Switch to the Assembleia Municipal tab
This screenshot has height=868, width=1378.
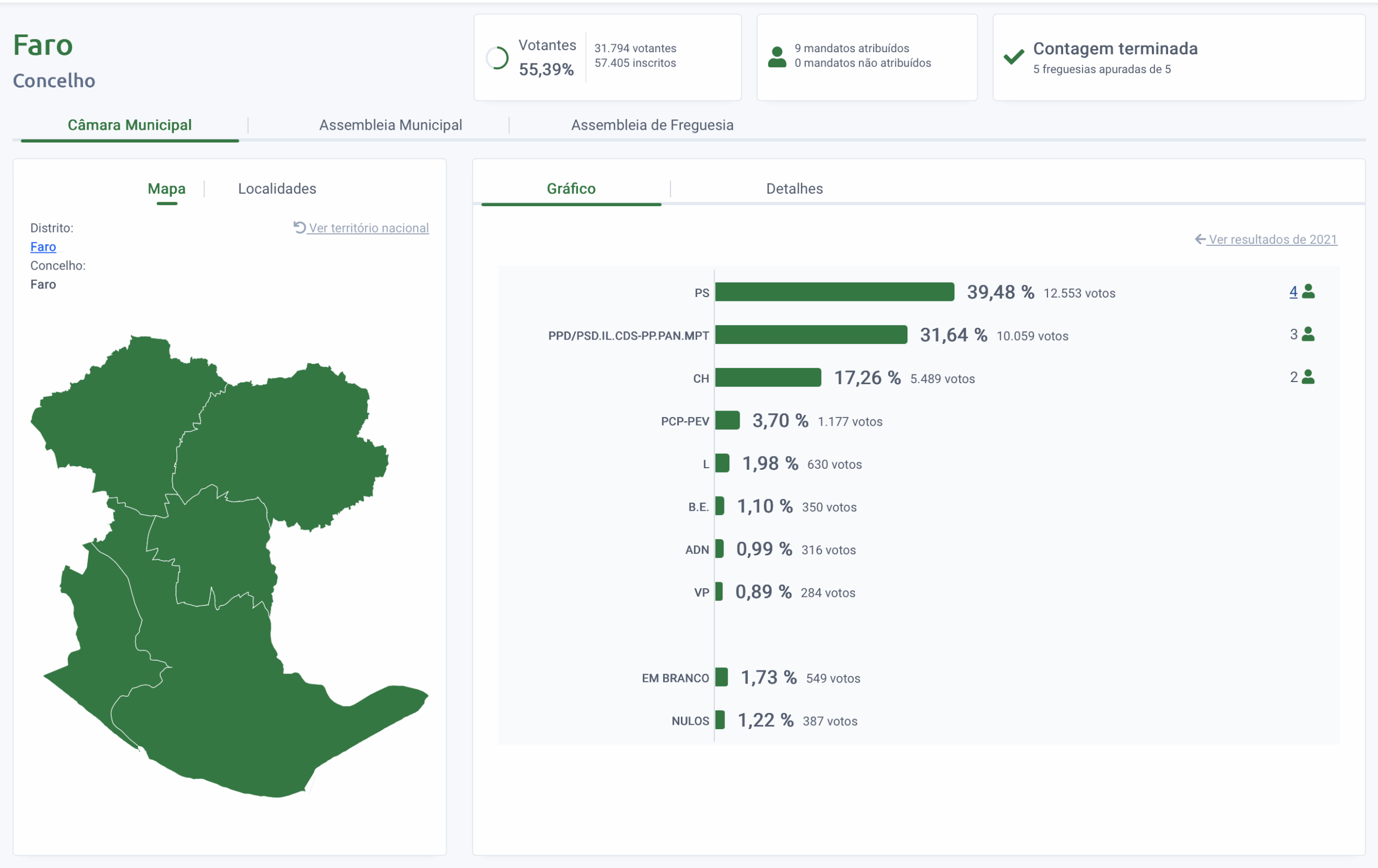point(390,125)
